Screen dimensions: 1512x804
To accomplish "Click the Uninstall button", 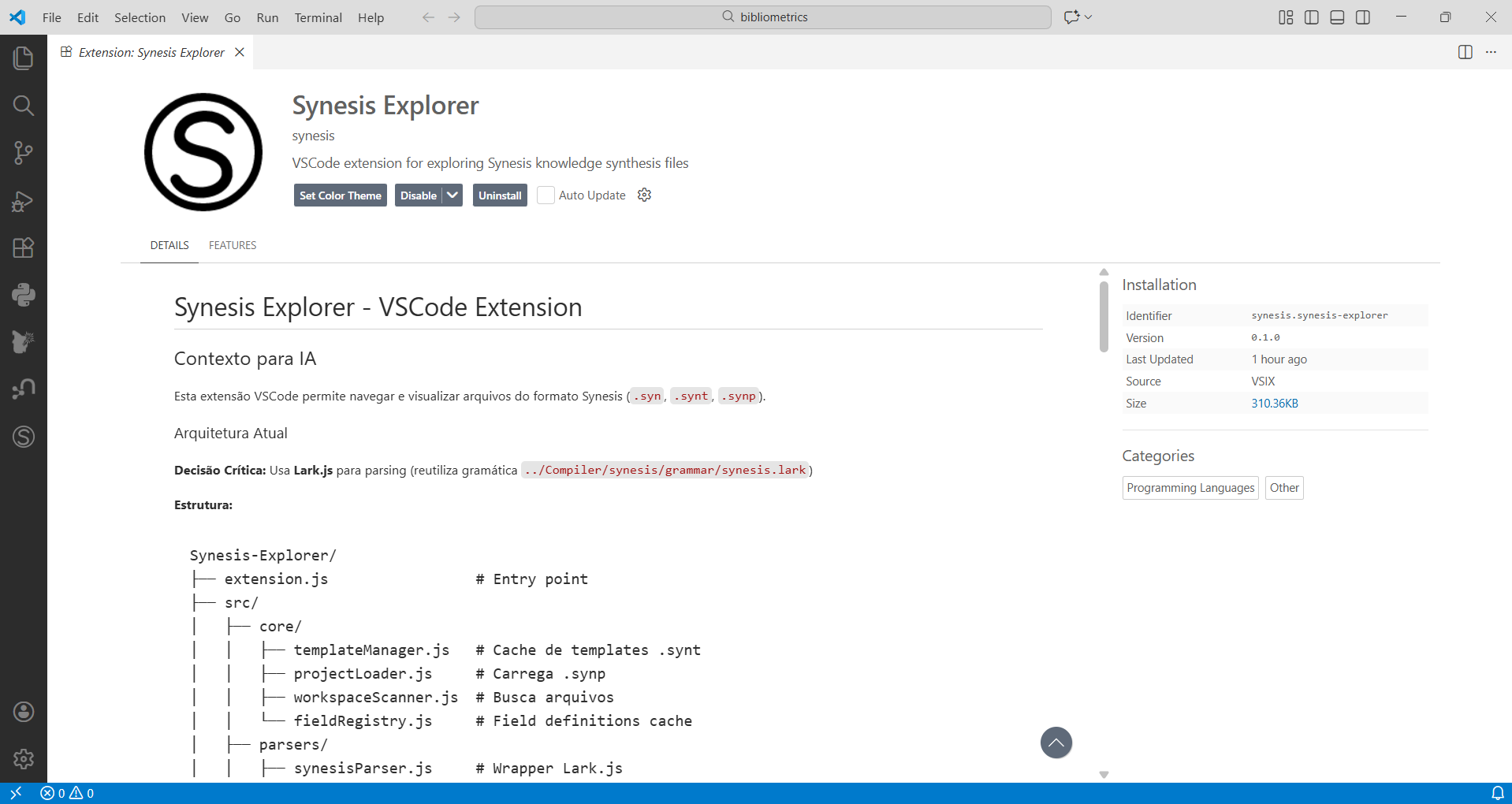I will pyautogui.click(x=500, y=195).
